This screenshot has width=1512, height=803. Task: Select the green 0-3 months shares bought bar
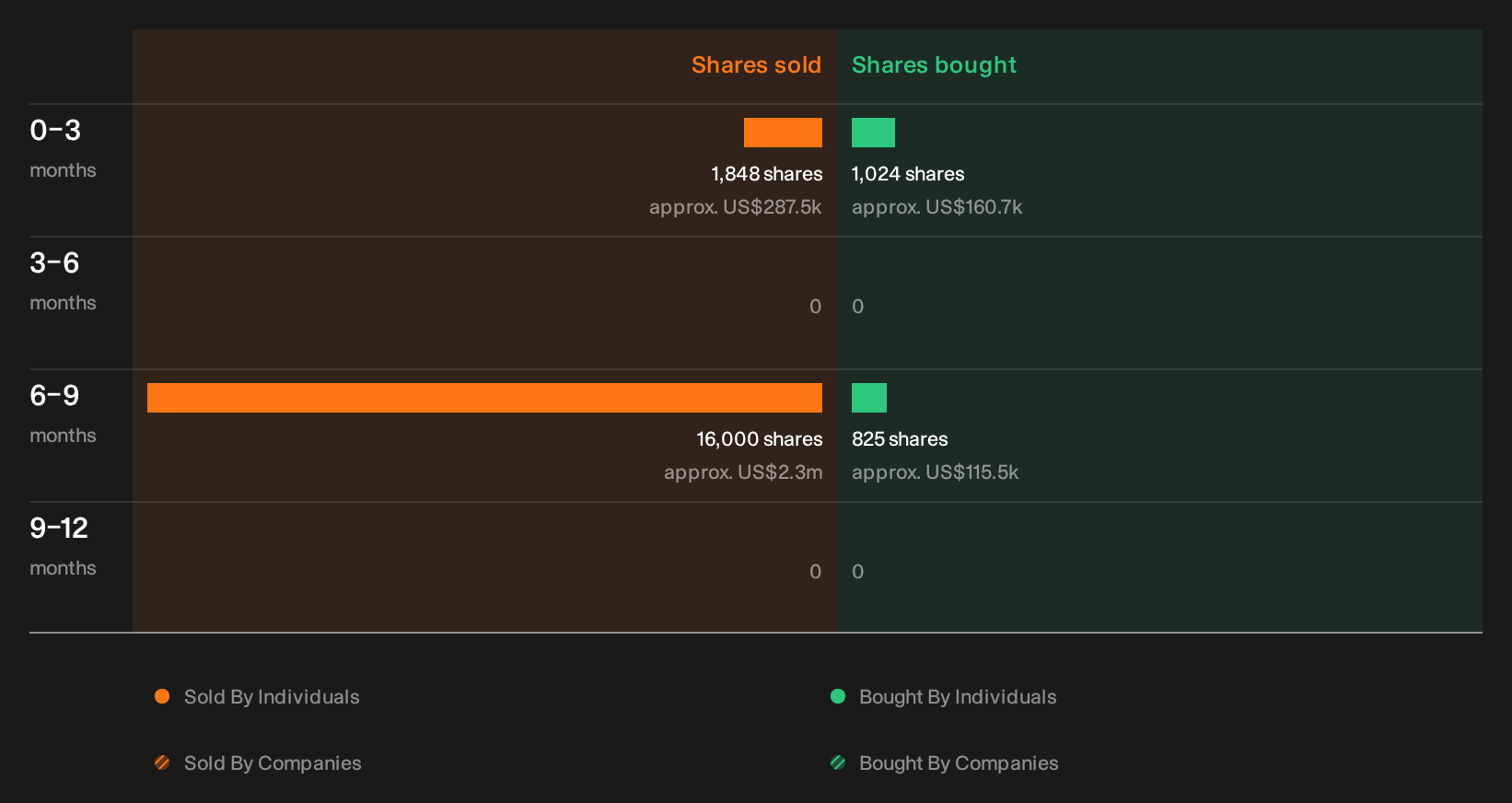coord(873,133)
